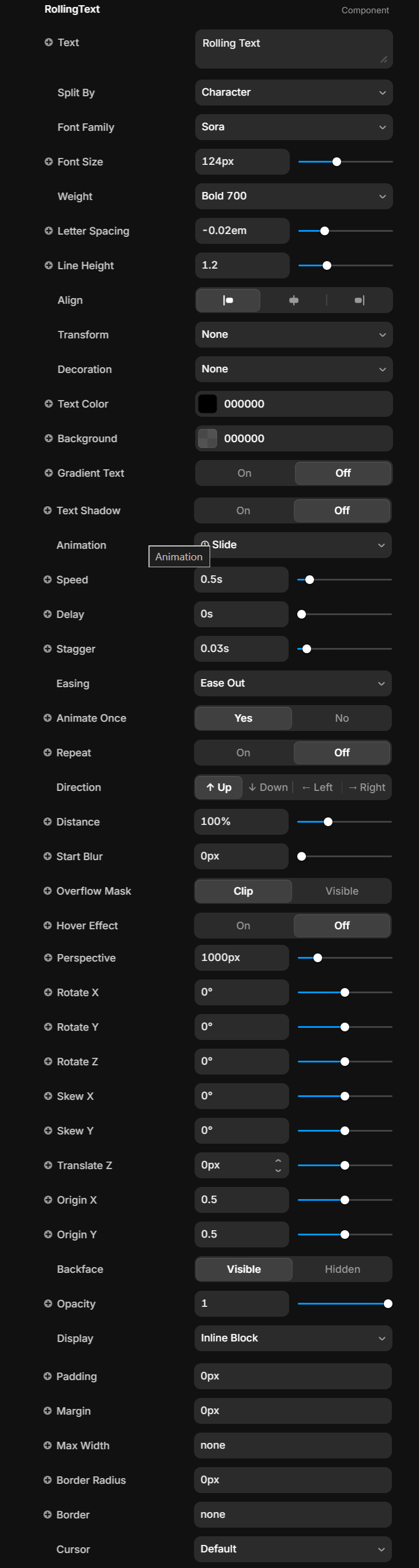This screenshot has width=419, height=1568.
Task: Click the plus icon beside Border Radius
Action: (x=47, y=1480)
